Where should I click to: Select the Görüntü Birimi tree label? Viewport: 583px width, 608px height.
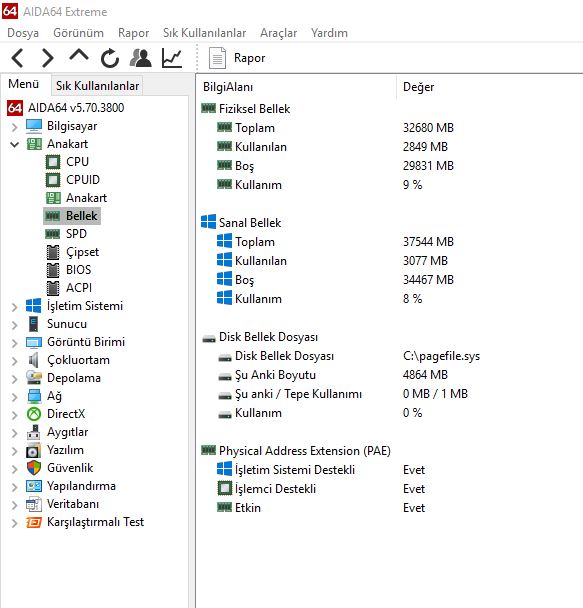(86, 342)
